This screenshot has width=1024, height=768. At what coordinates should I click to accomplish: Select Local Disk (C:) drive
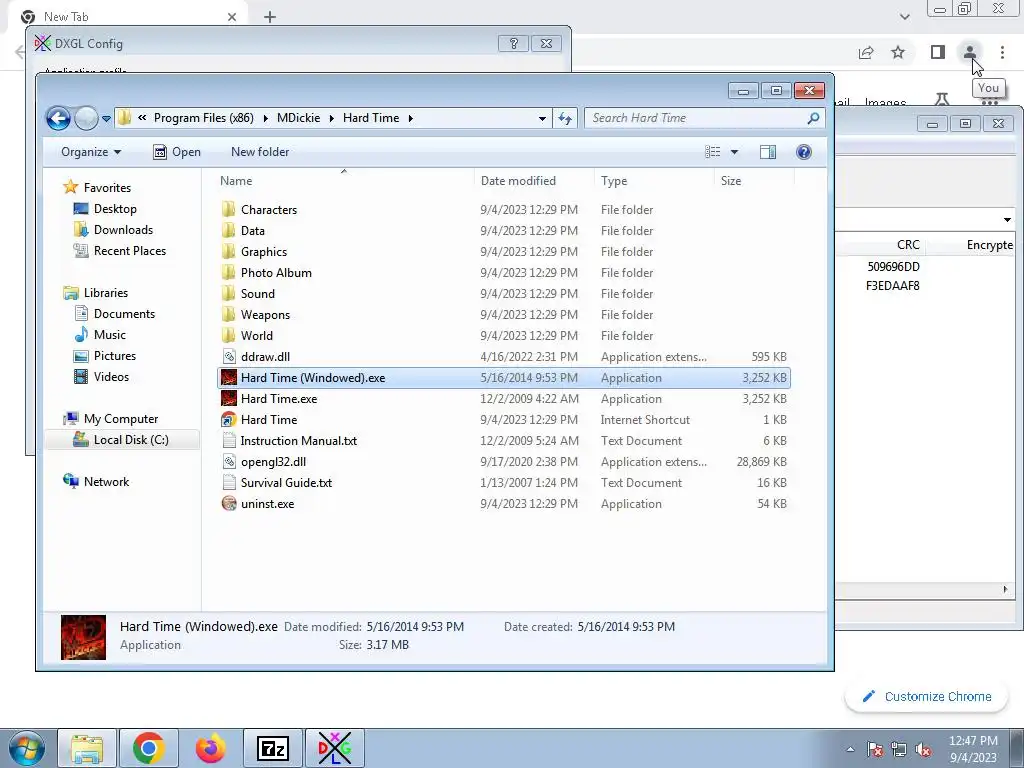[x=121, y=440]
